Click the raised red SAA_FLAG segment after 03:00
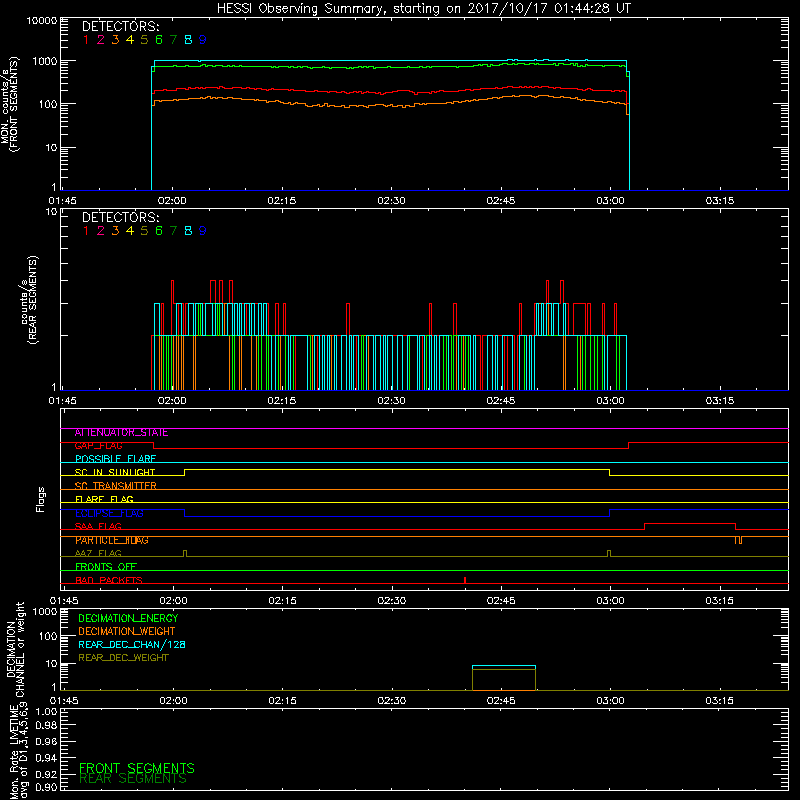The image size is (800, 800). point(690,524)
